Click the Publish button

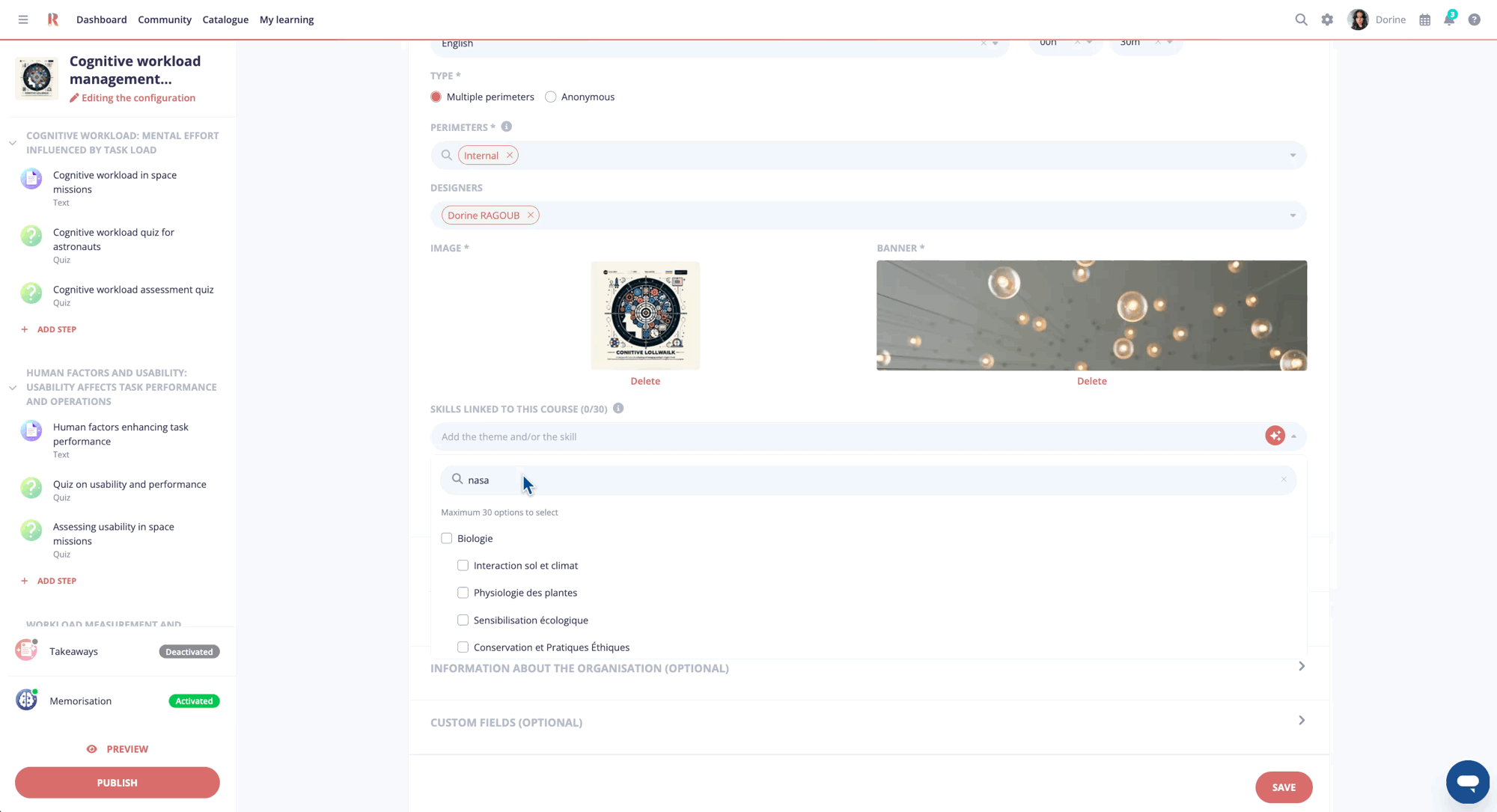[118, 782]
